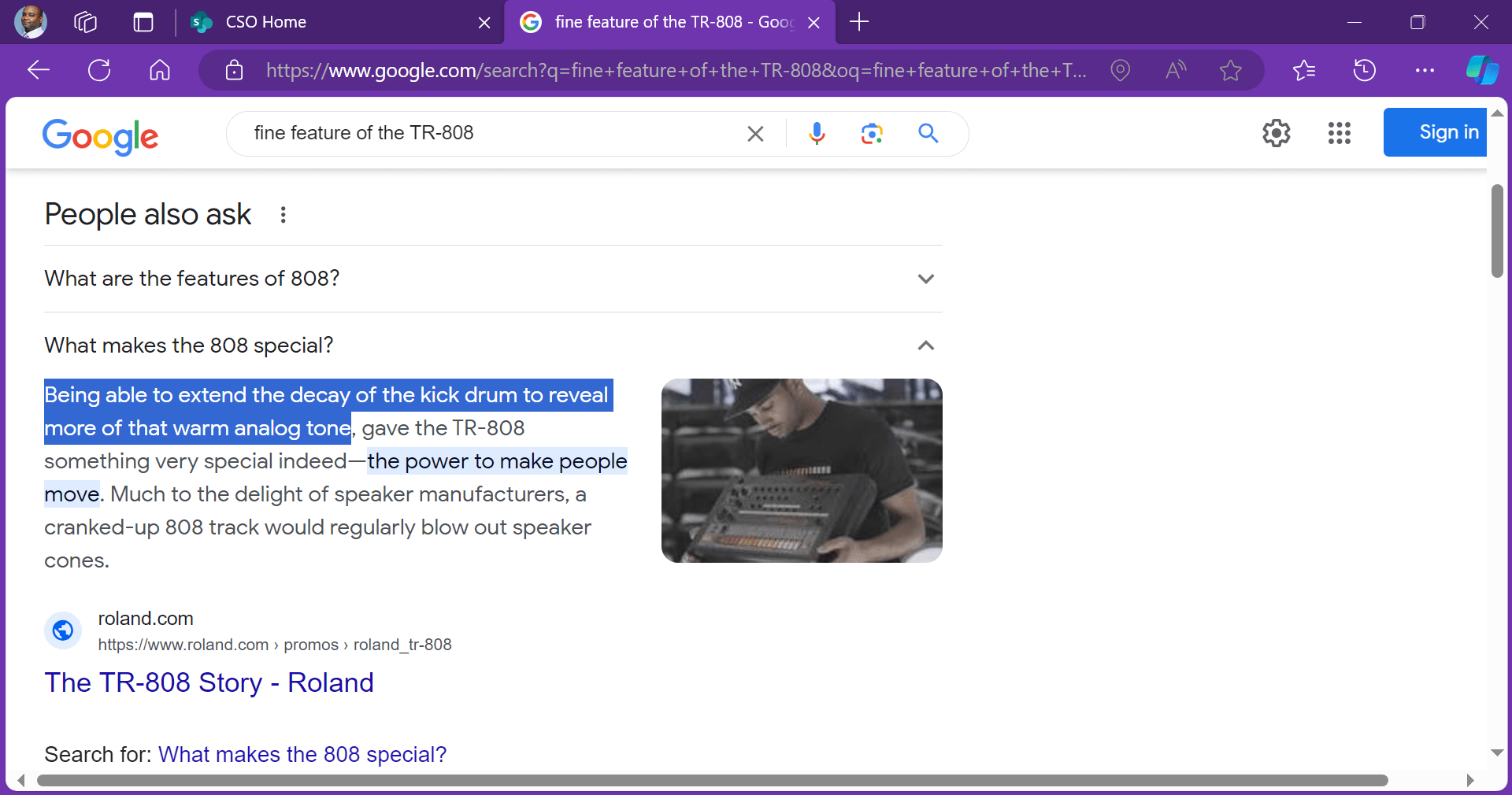The image size is (1512, 795).
Task: Click the address bar URL
Action: pos(676,70)
